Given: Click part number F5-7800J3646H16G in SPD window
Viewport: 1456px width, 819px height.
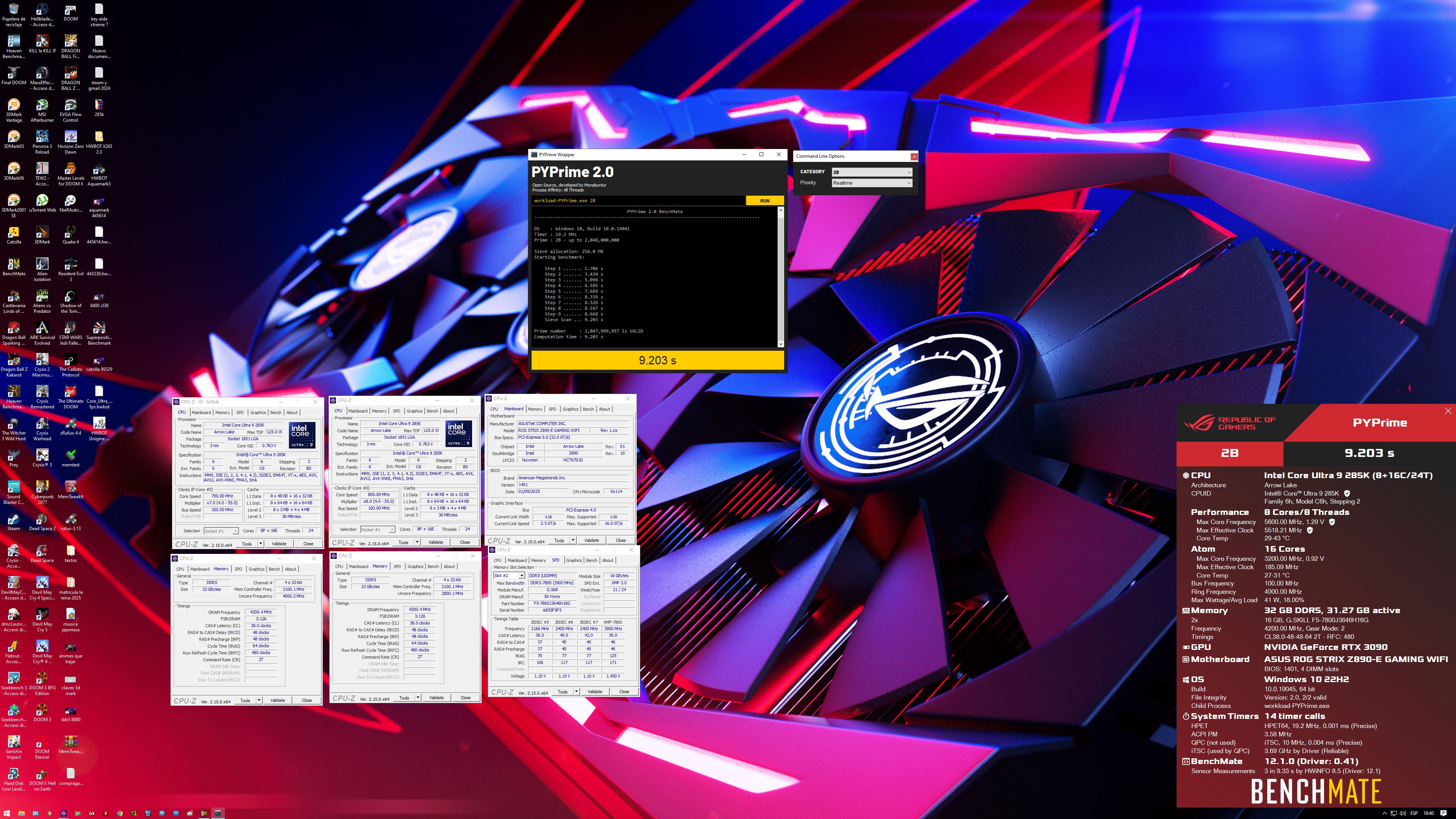Looking at the screenshot, I should [x=552, y=604].
